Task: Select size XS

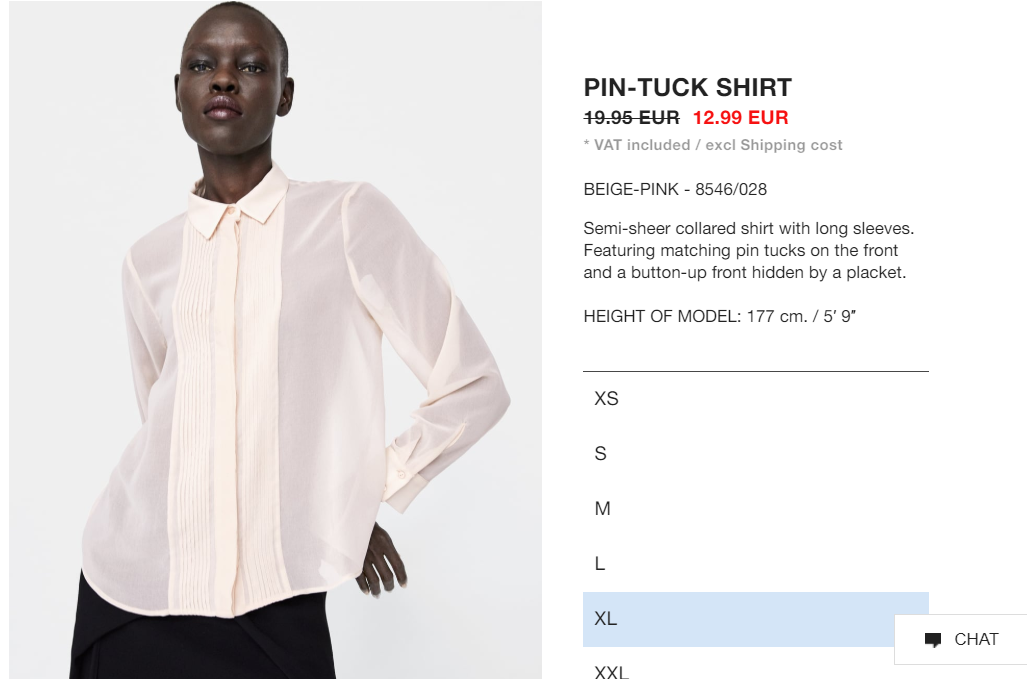Action: [756, 399]
